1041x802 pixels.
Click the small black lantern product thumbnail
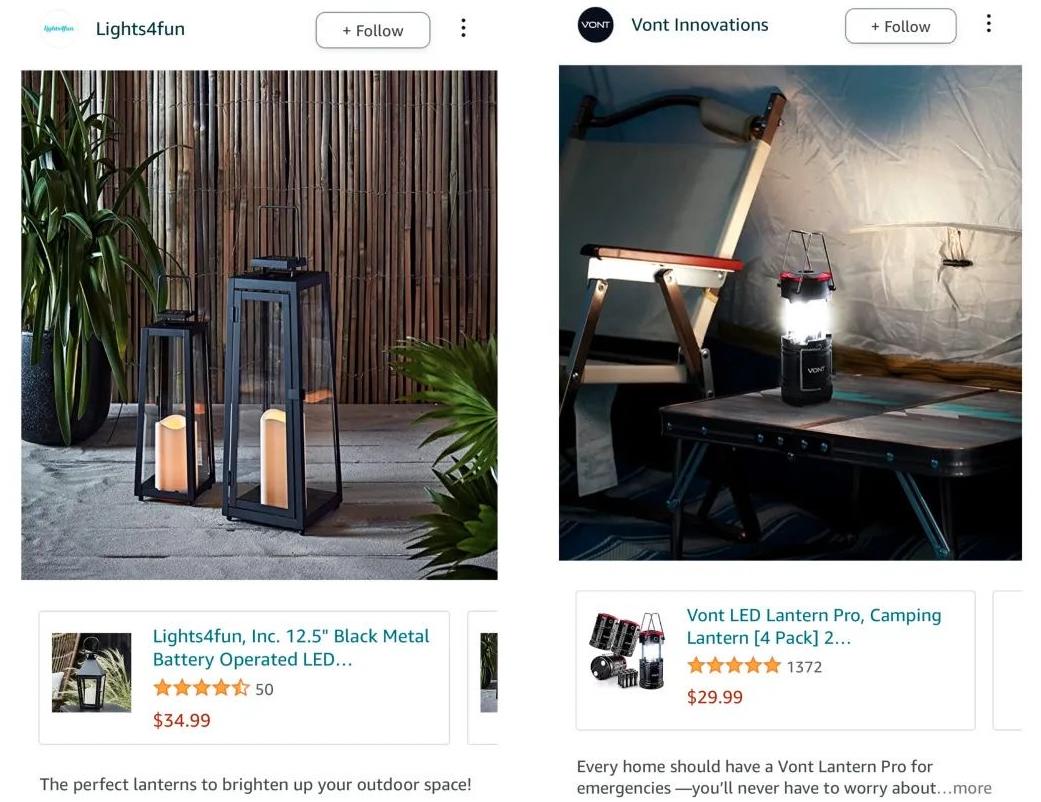point(92,673)
